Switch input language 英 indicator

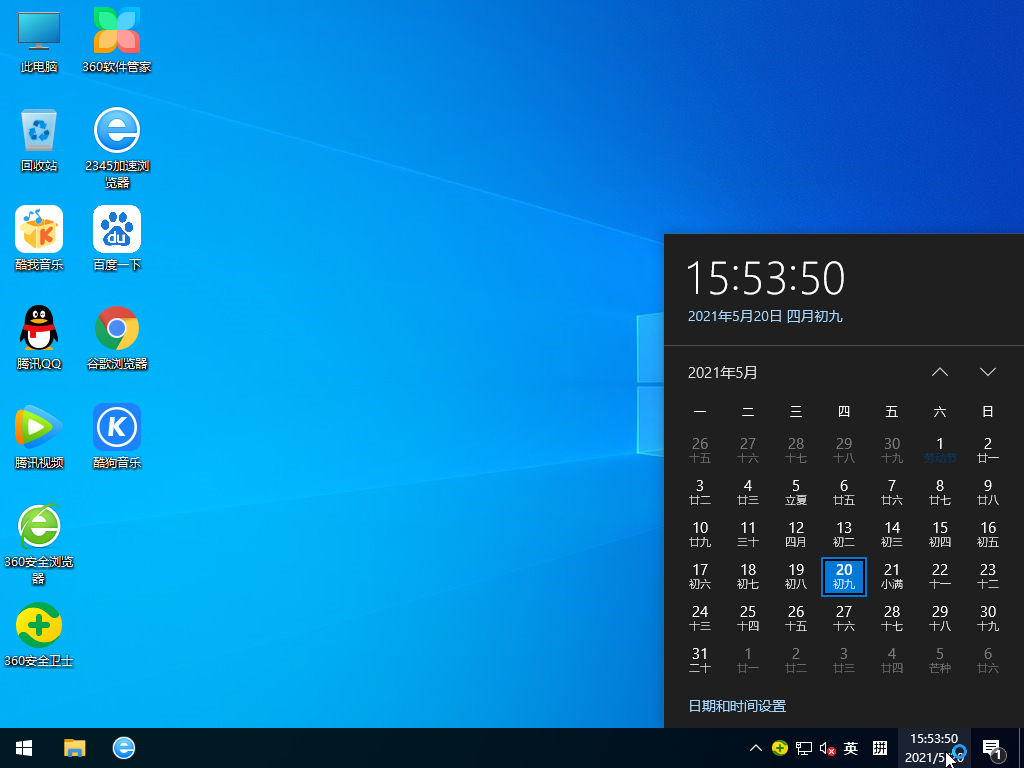[x=851, y=748]
